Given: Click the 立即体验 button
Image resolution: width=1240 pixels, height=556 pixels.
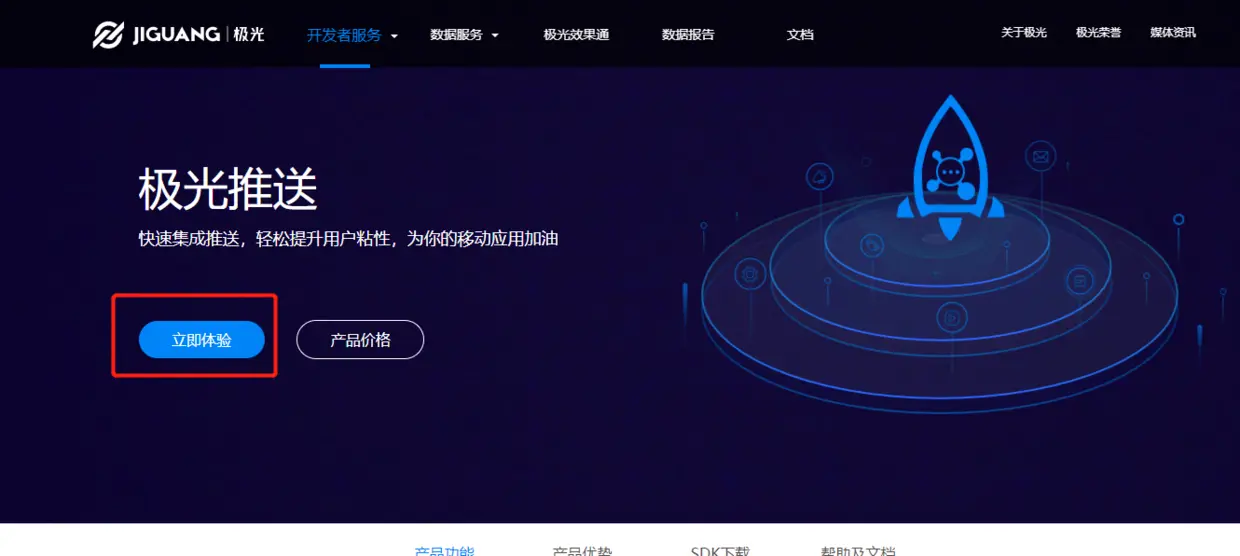Looking at the screenshot, I should (202, 340).
